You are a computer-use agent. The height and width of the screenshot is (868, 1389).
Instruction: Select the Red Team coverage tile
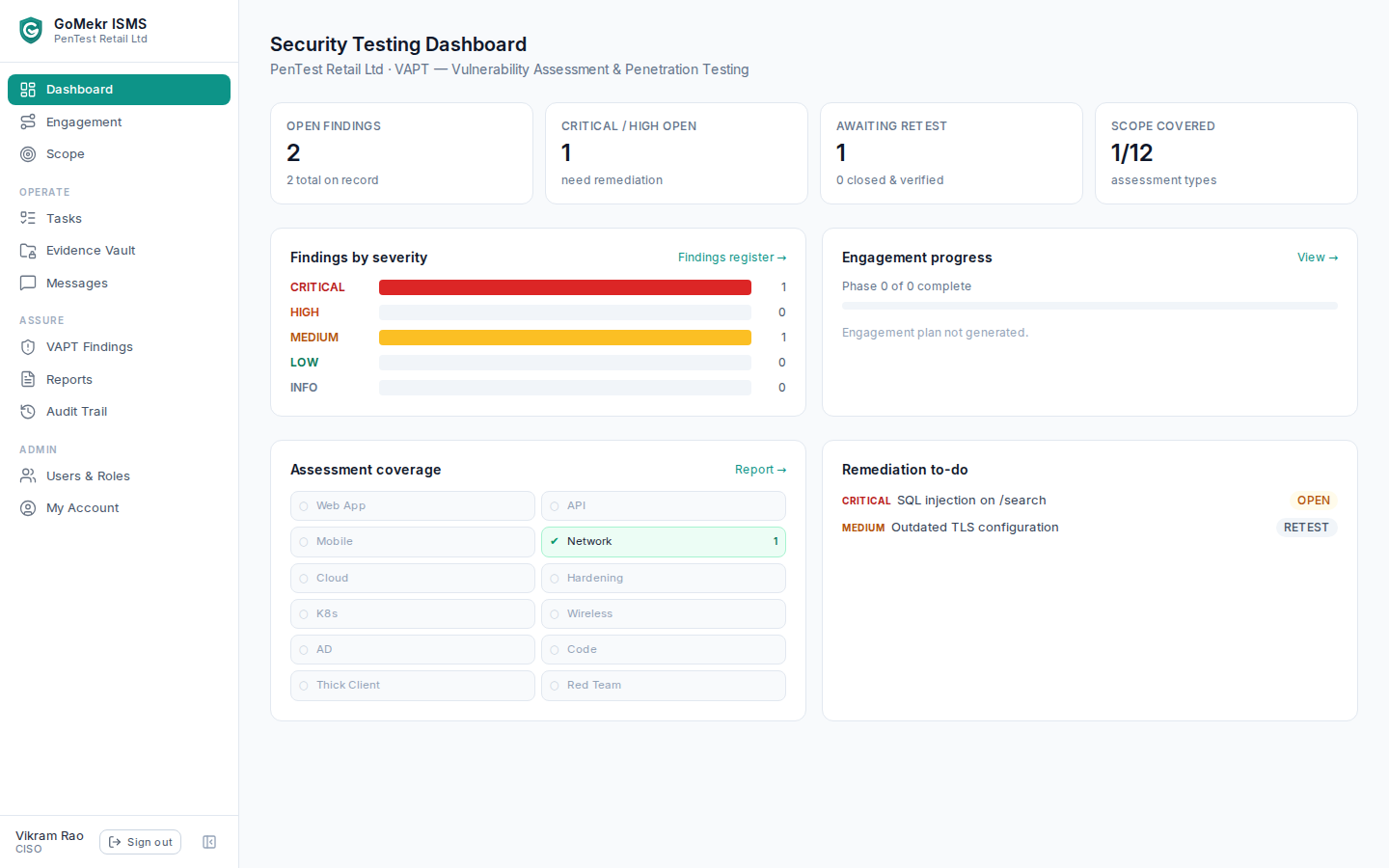tap(664, 685)
